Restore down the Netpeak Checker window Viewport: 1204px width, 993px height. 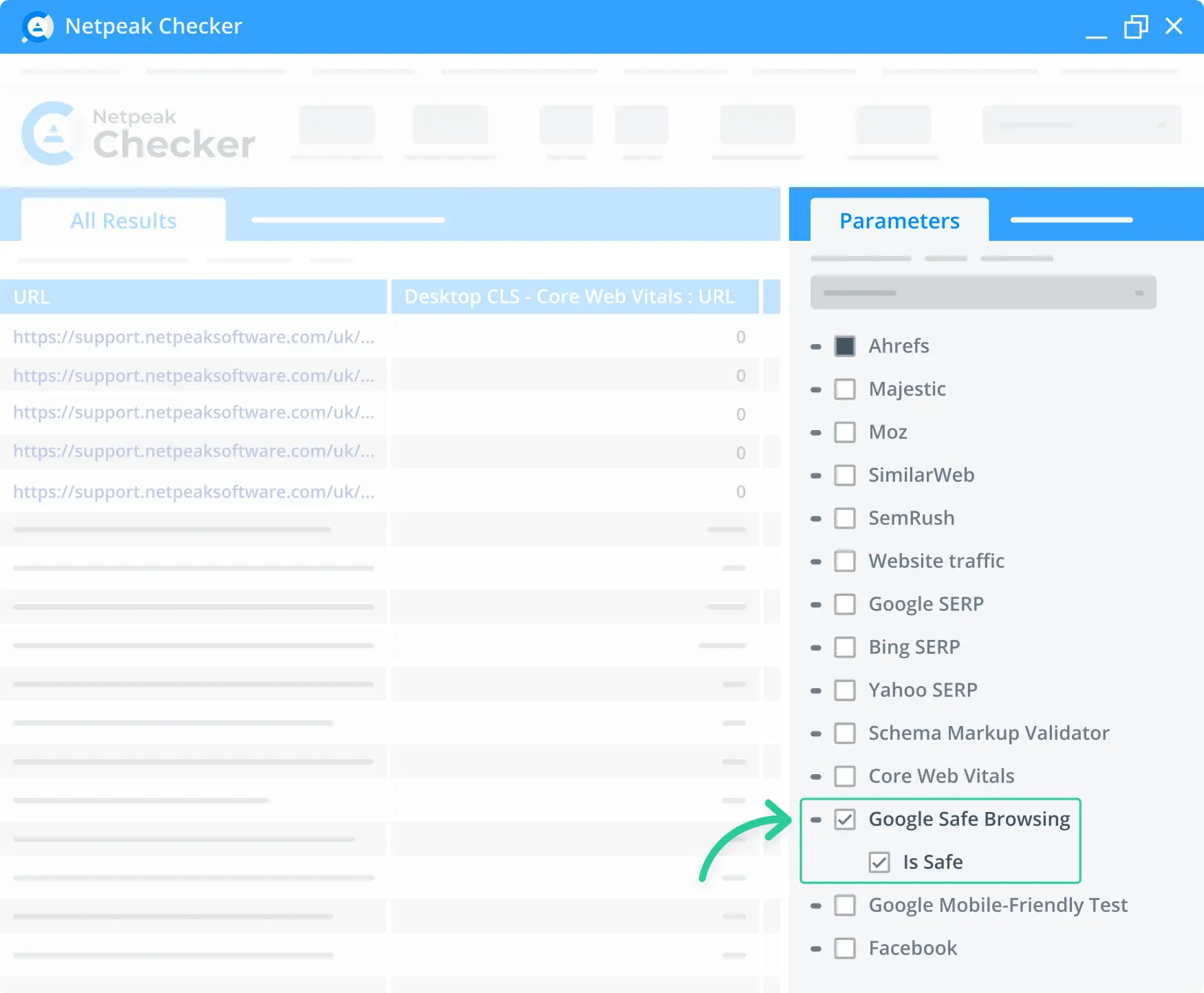(1136, 27)
